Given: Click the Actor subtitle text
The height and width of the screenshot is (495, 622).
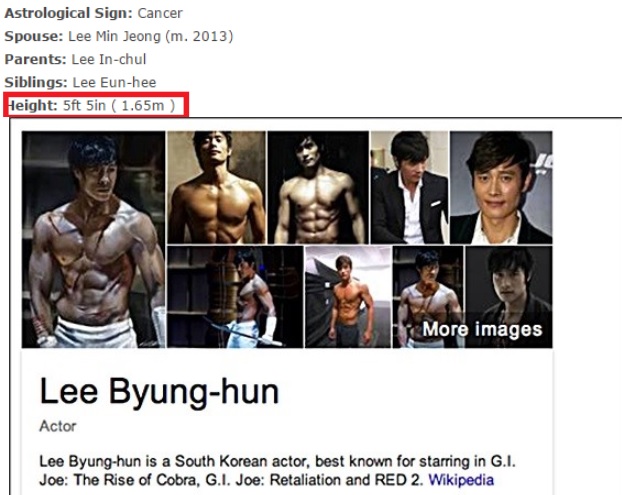Looking at the screenshot, I should click(58, 426).
